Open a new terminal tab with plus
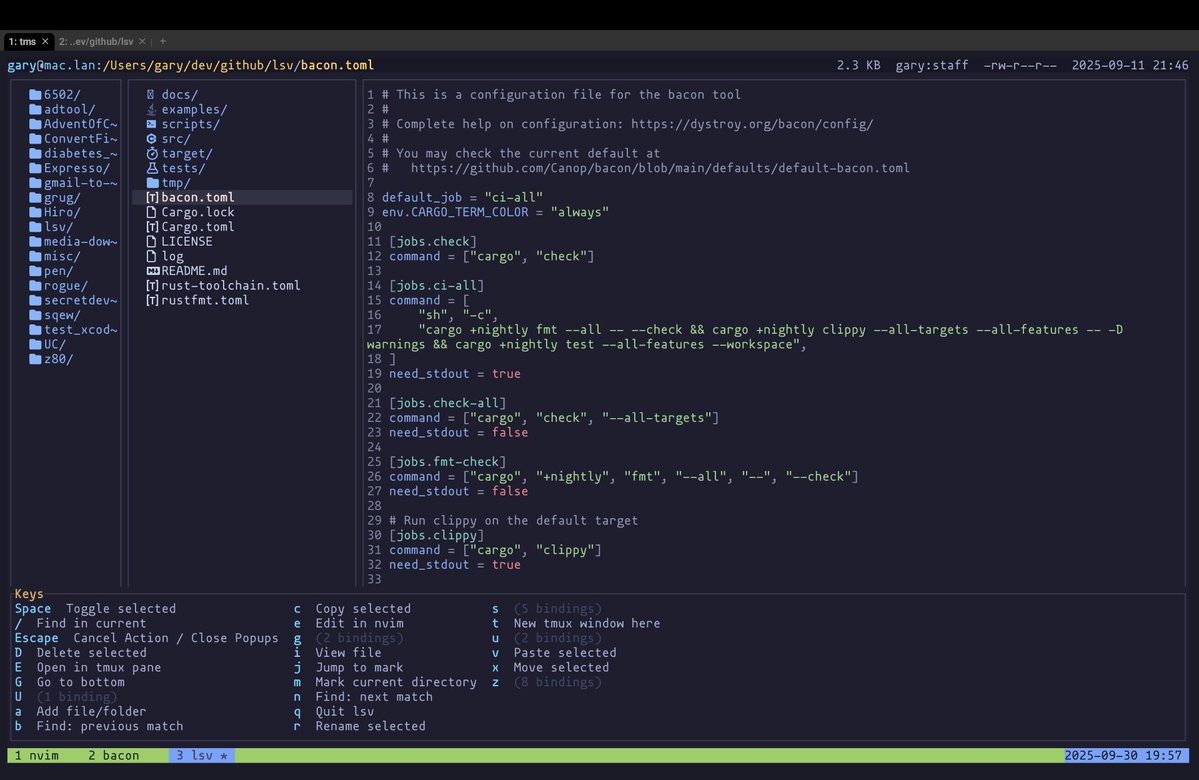1199x780 pixels. [163, 41]
